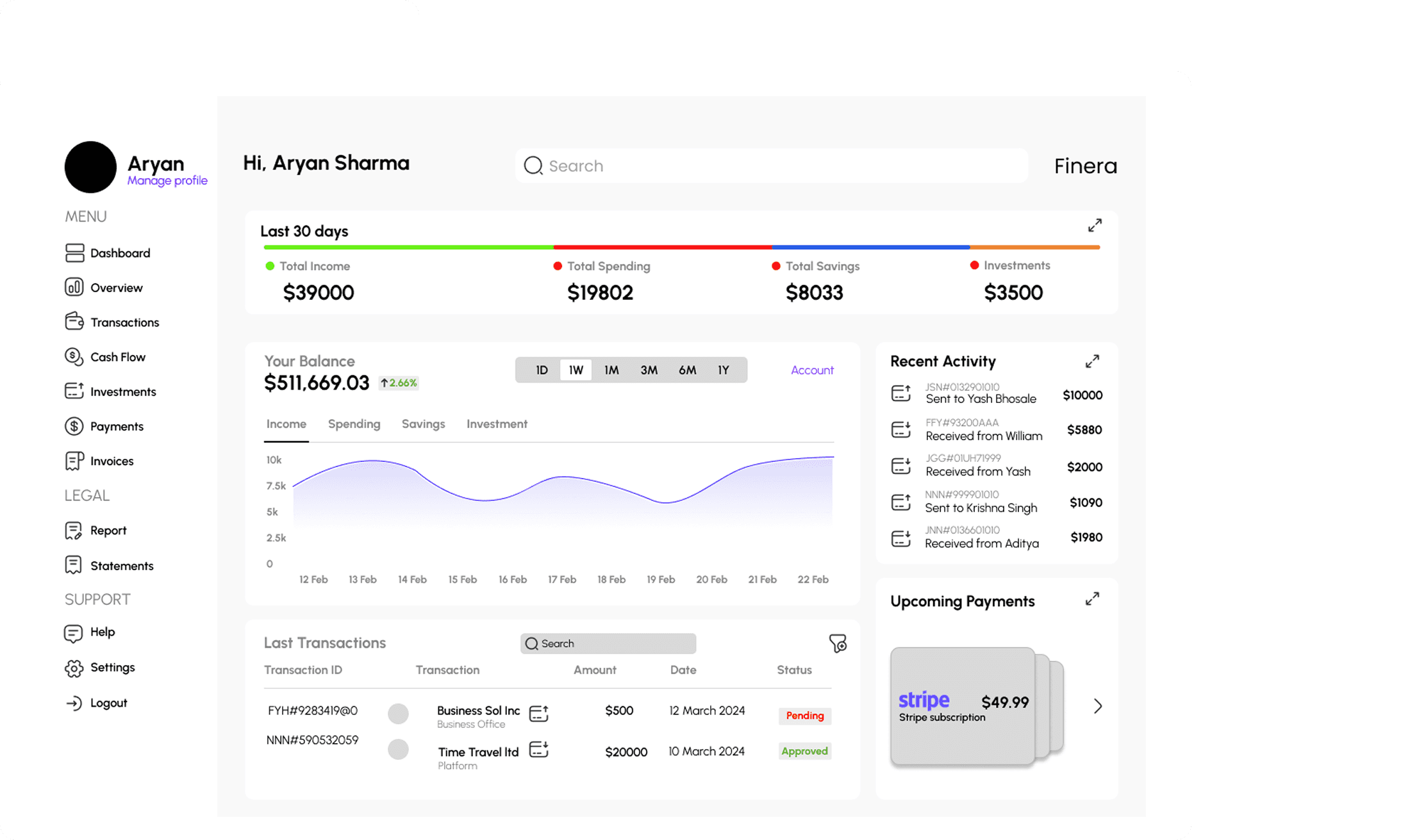Open Settings via the gear icon
Viewport: 1410px width, 840px height.
tap(74, 668)
